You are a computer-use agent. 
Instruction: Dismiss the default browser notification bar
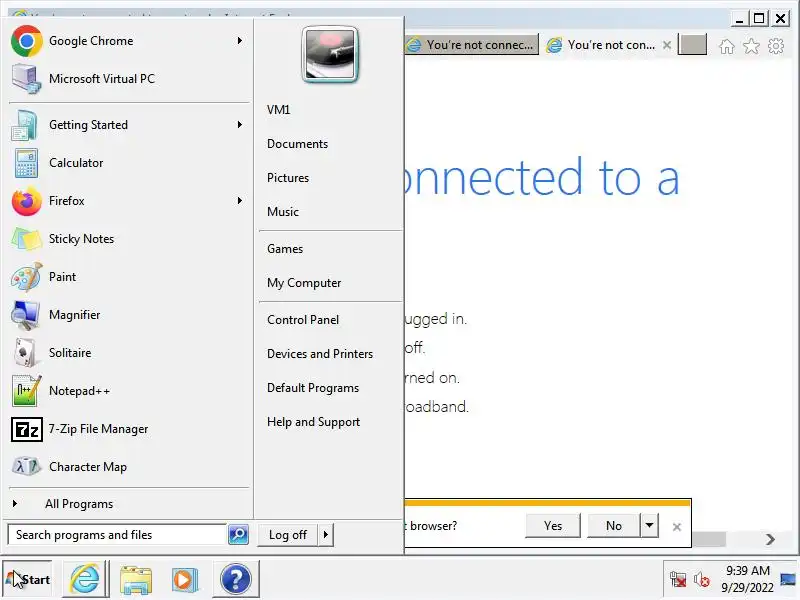coord(677,527)
